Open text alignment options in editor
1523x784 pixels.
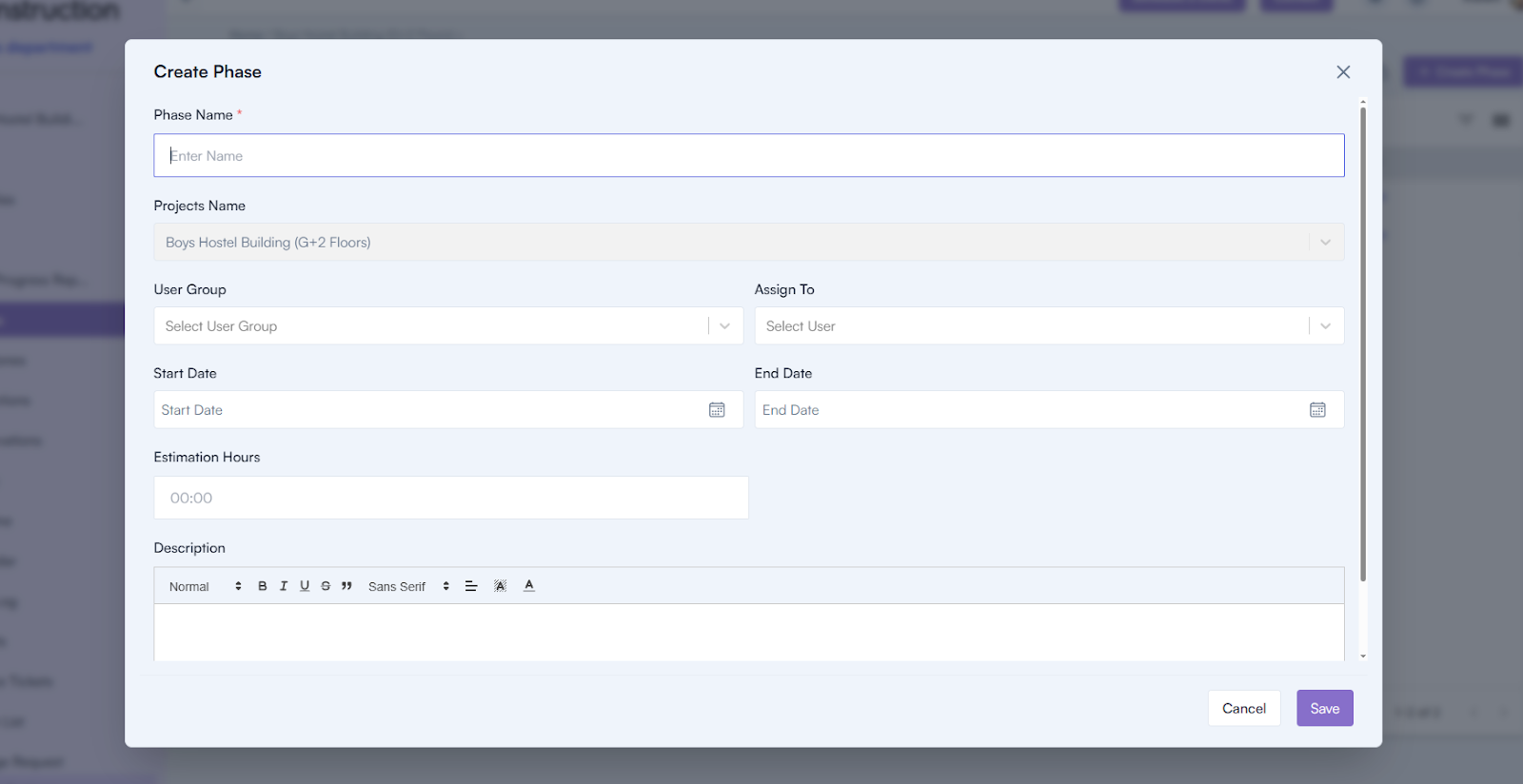click(x=471, y=586)
